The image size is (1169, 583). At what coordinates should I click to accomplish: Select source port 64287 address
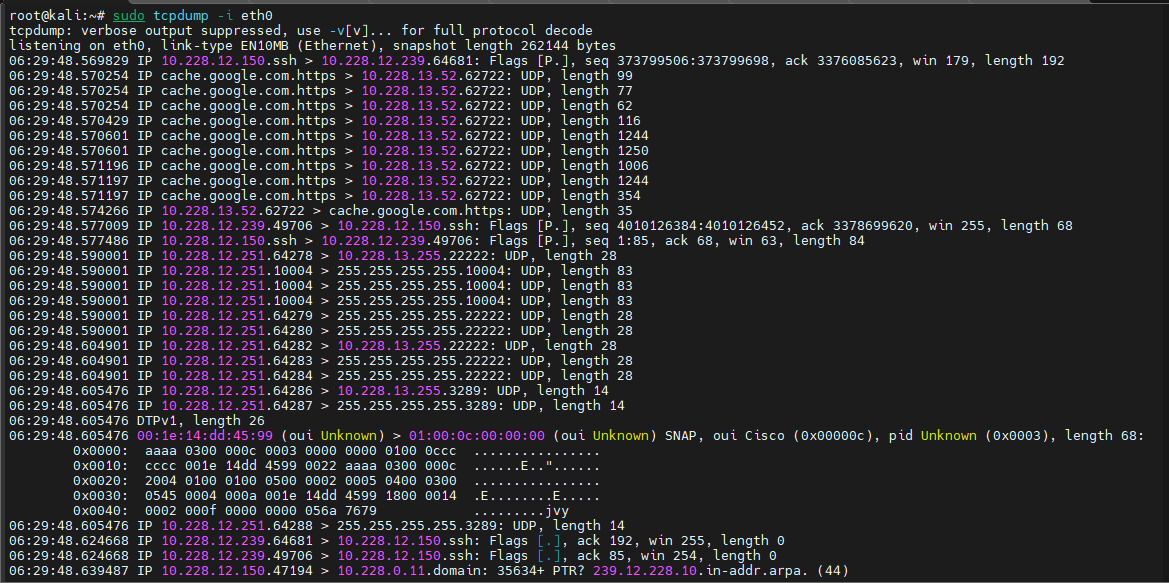(x=237, y=406)
